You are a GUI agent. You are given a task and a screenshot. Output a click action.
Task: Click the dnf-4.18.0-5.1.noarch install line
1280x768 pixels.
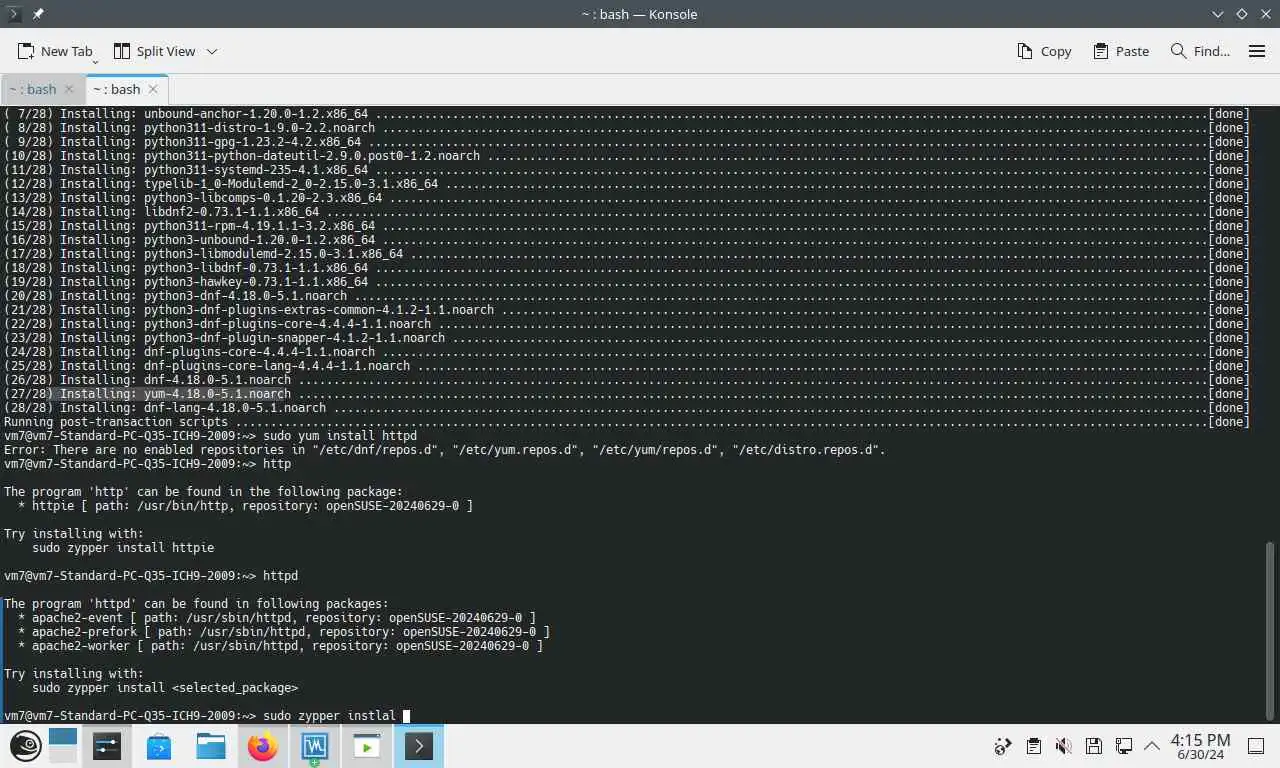point(627,380)
